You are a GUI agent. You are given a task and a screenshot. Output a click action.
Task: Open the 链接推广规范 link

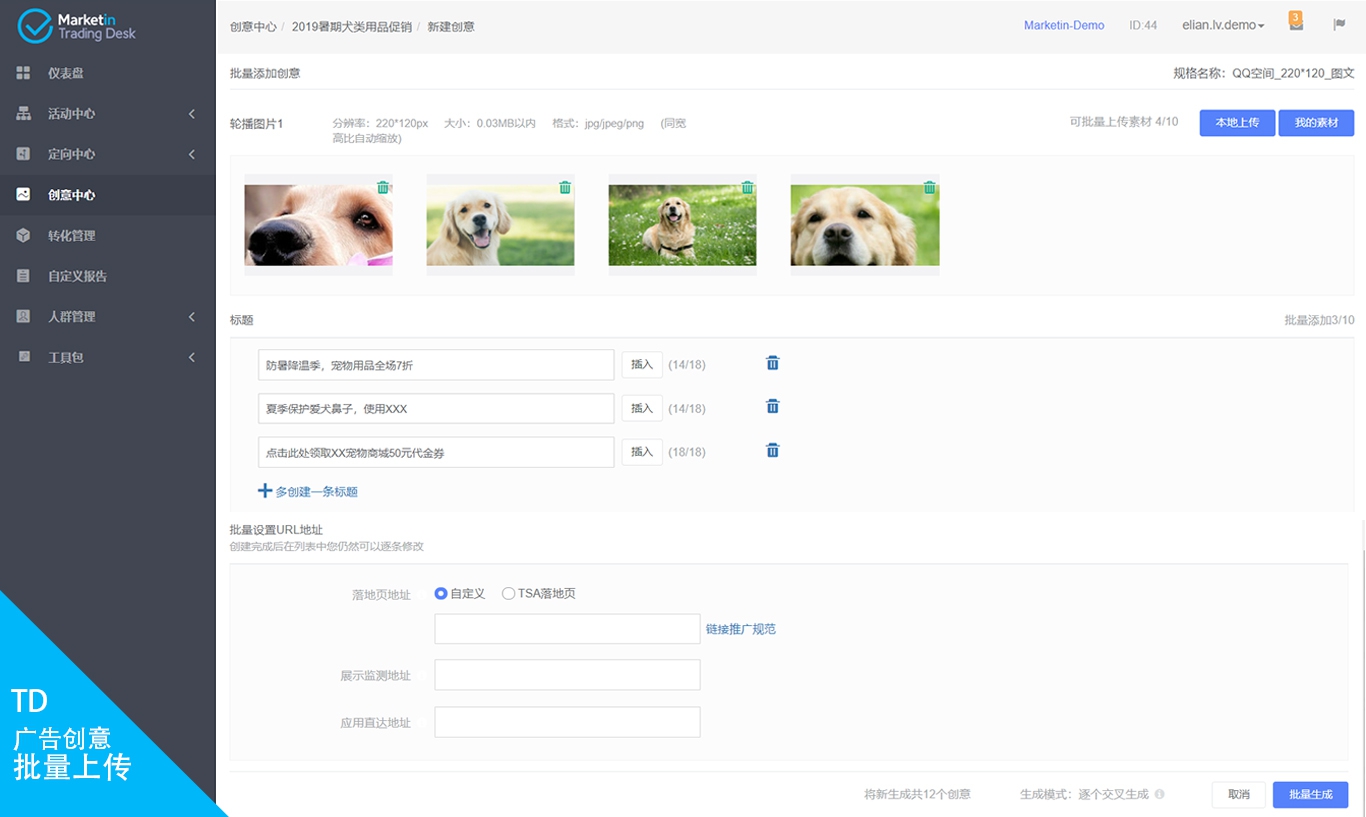(740, 629)
